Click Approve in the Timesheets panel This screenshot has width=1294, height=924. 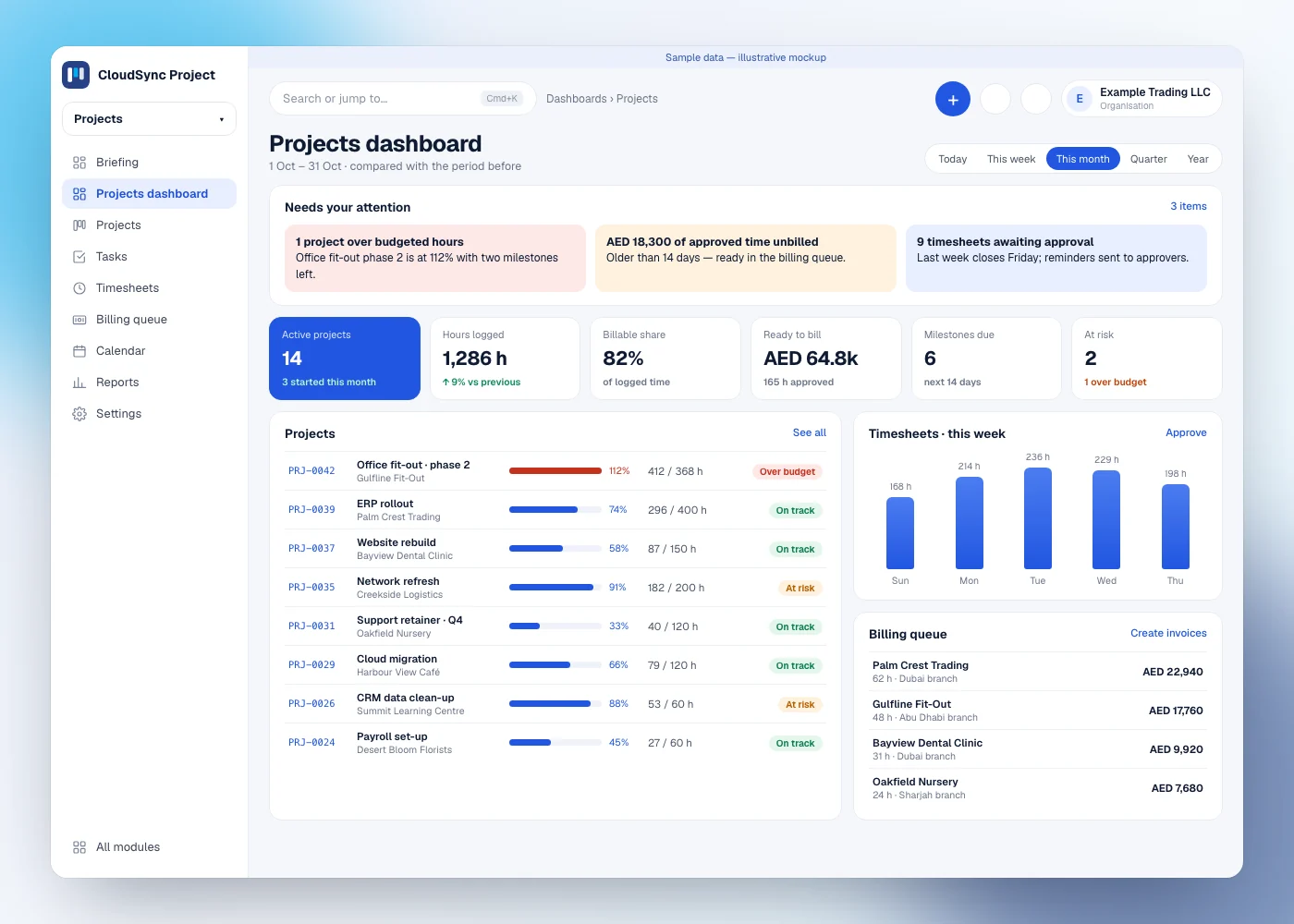(1186, 432)
